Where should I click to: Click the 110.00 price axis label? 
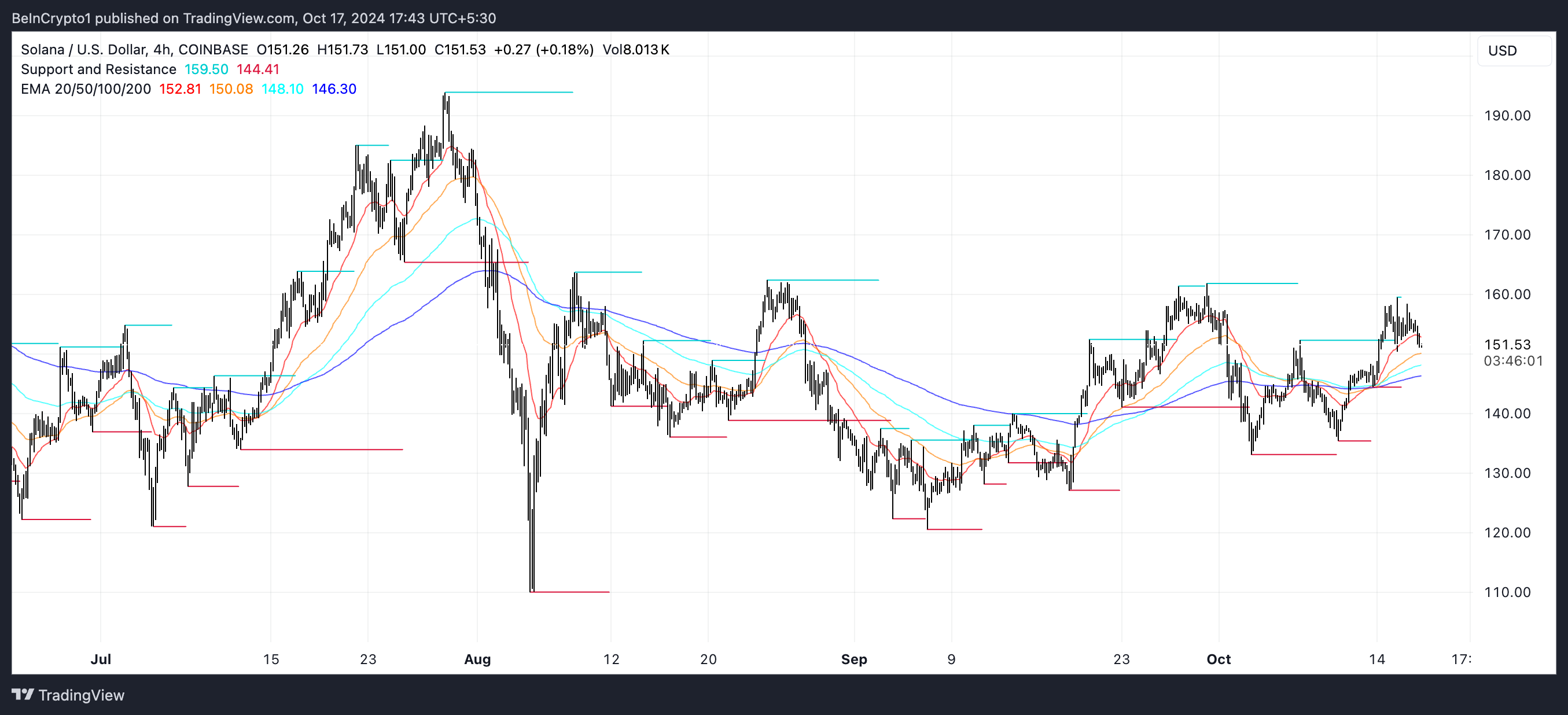tap(1507, 592)
